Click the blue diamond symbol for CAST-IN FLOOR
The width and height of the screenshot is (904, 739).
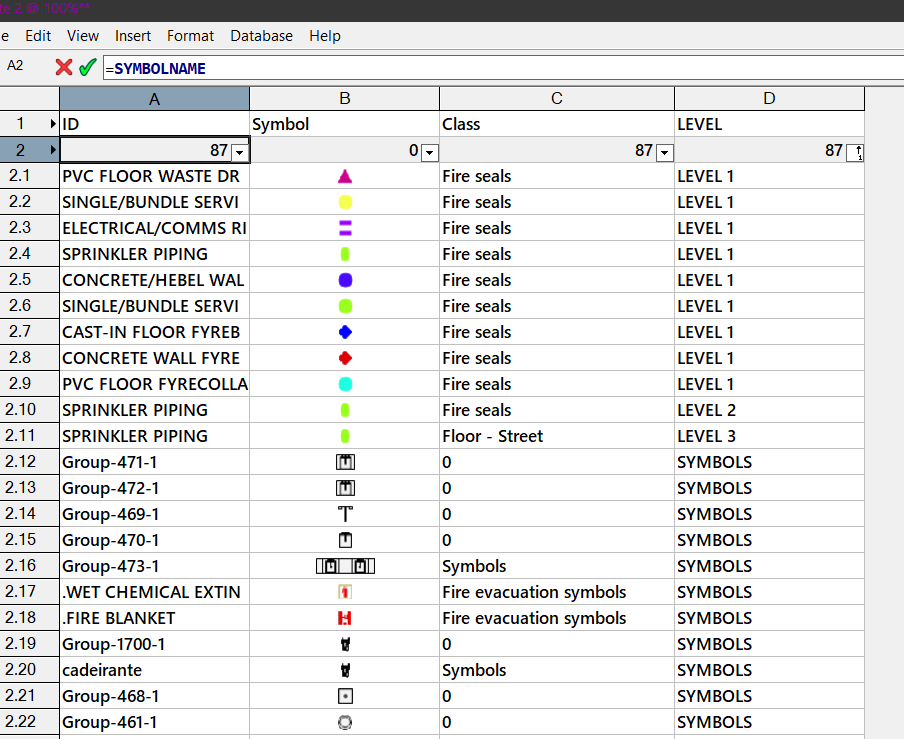(345, 332)
